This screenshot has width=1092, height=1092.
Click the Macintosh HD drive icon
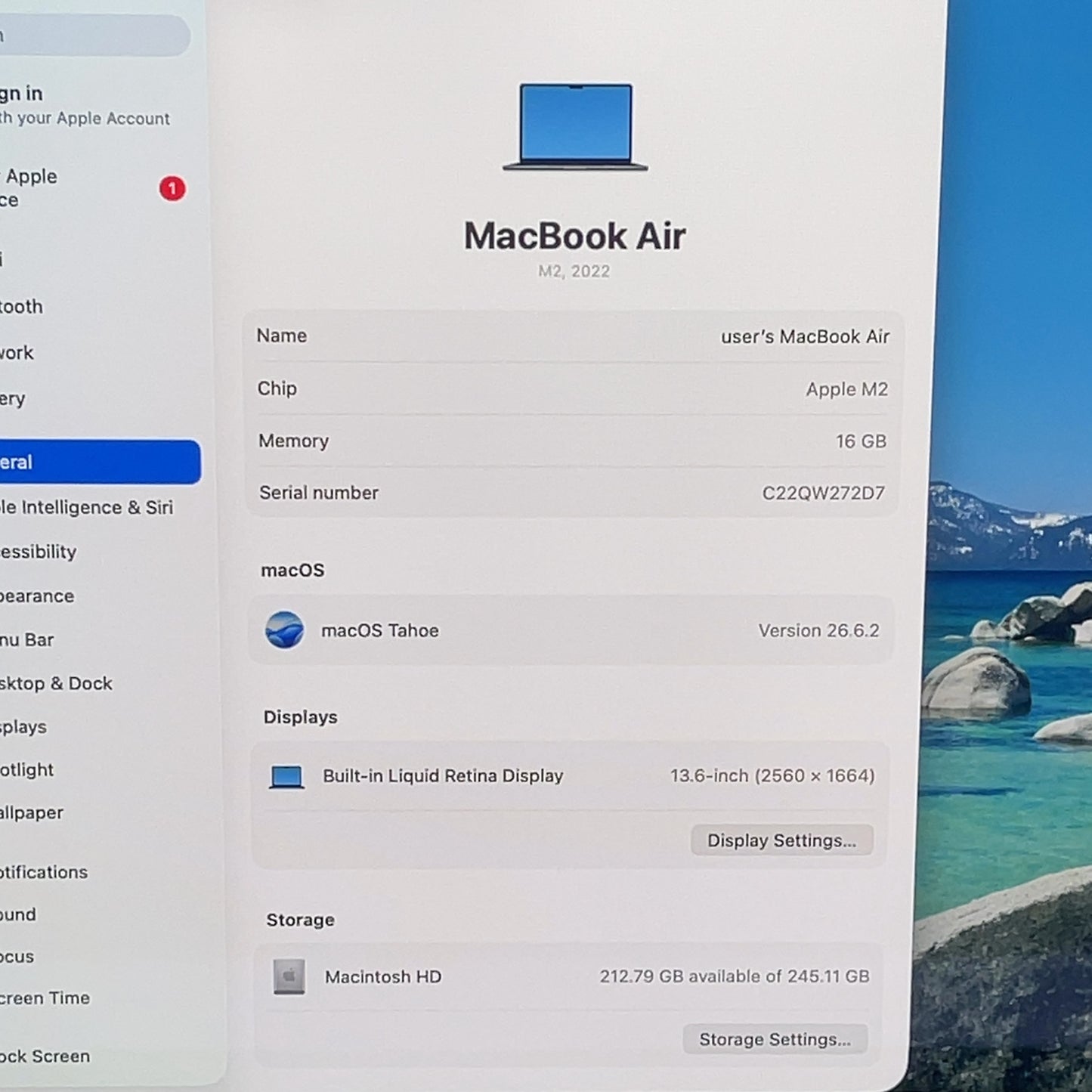(x=289, y=976)
